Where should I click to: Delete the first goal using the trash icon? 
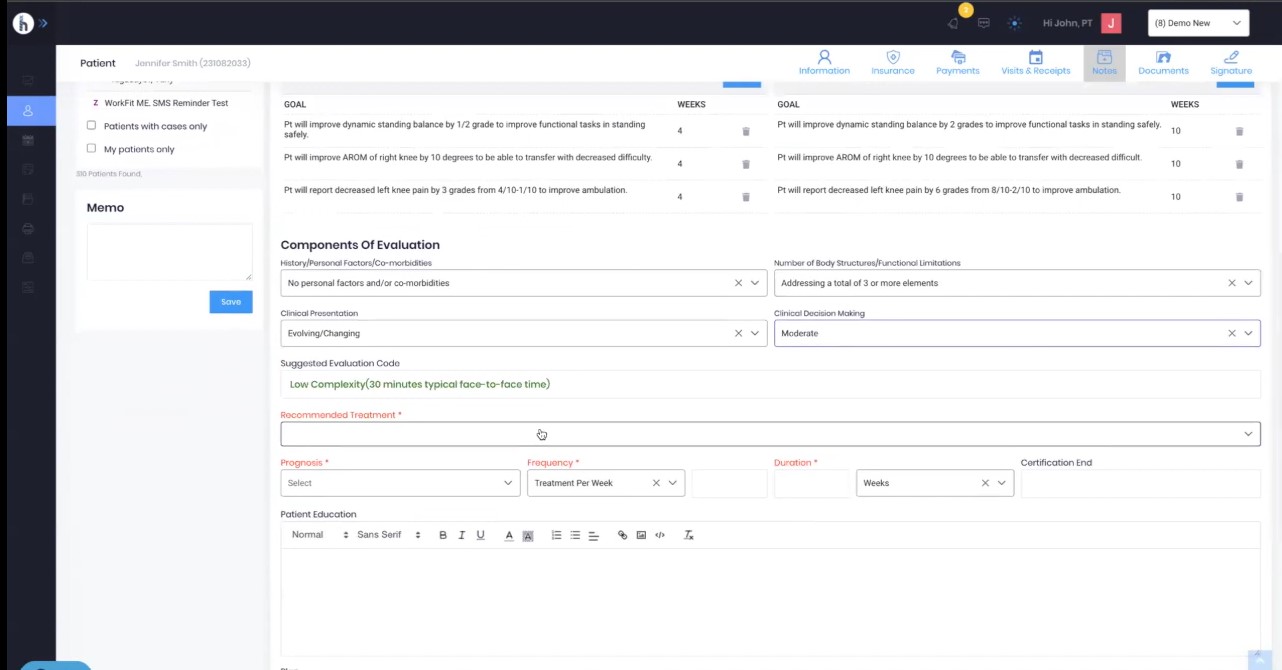click(745, 130)
